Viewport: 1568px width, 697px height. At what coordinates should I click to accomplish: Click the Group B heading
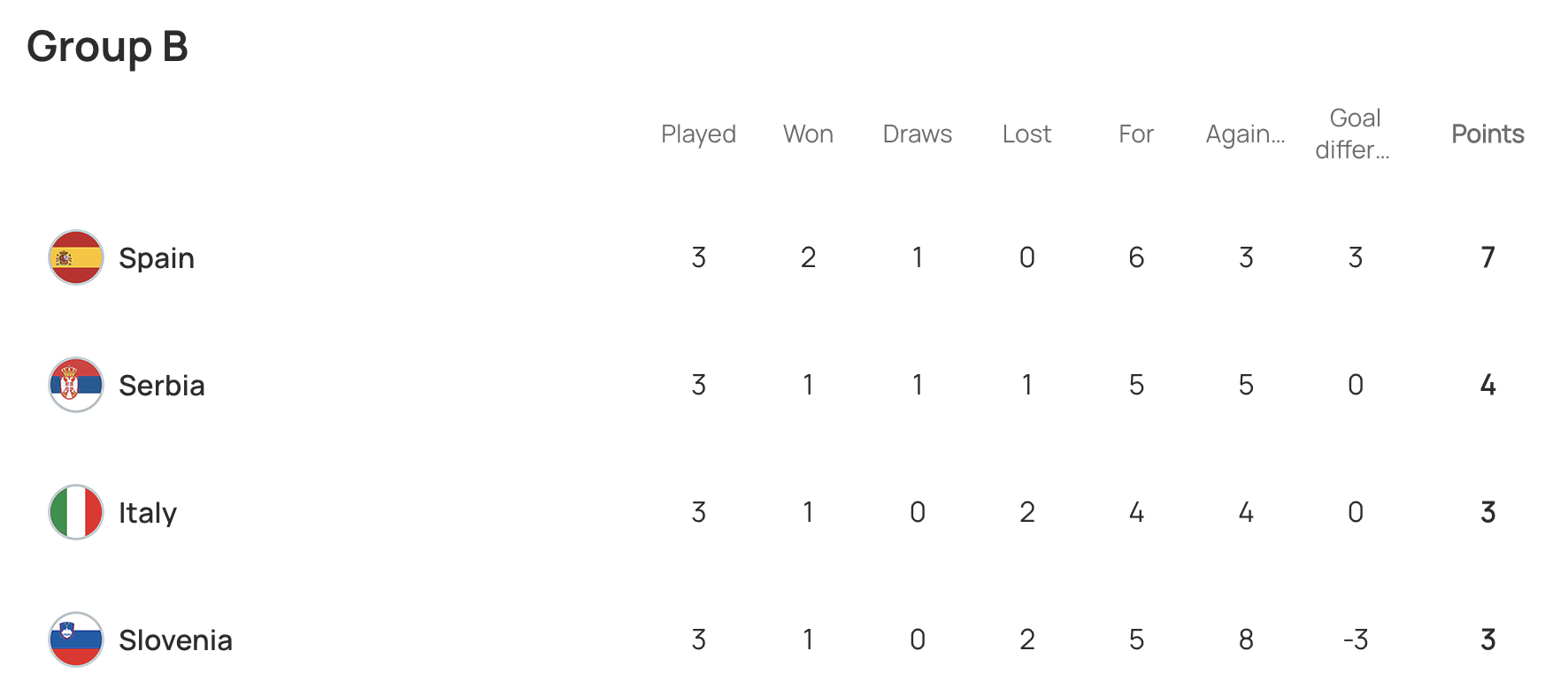tap(107, 47)
